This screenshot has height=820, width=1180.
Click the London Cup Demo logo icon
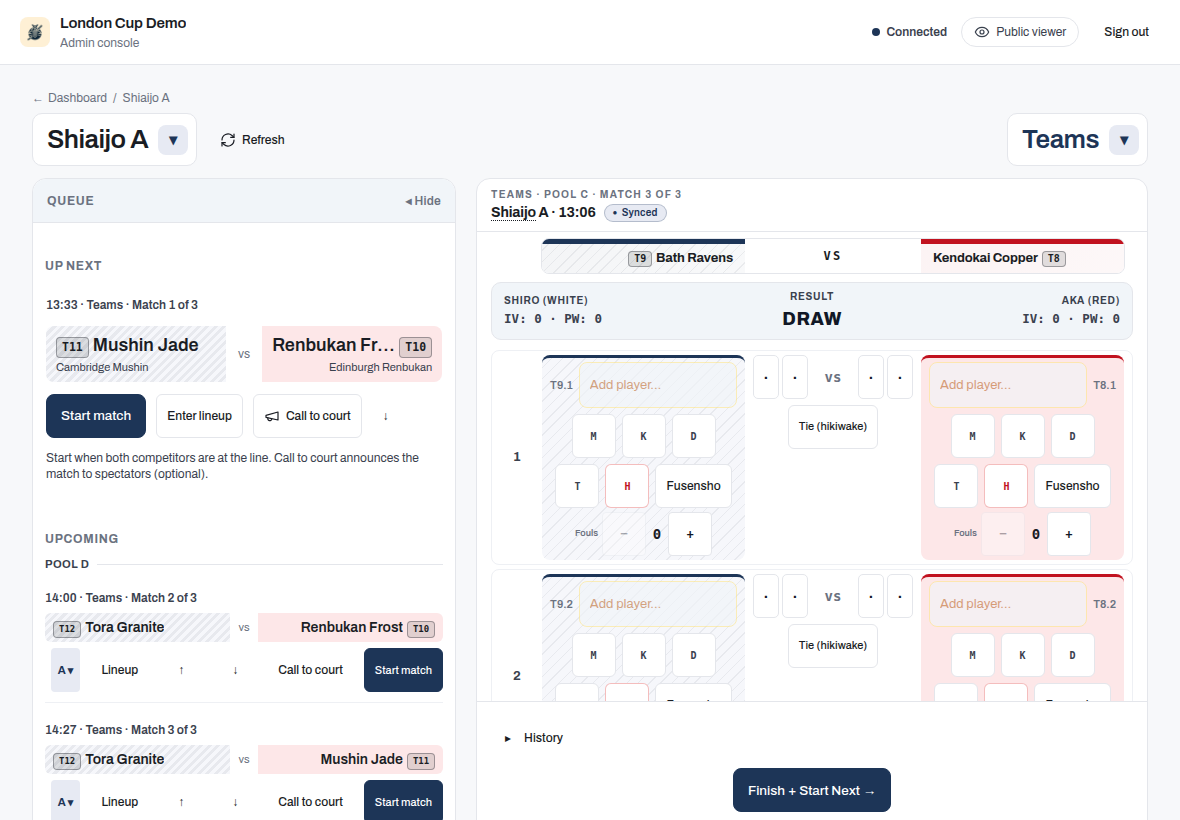pos(35,32)
